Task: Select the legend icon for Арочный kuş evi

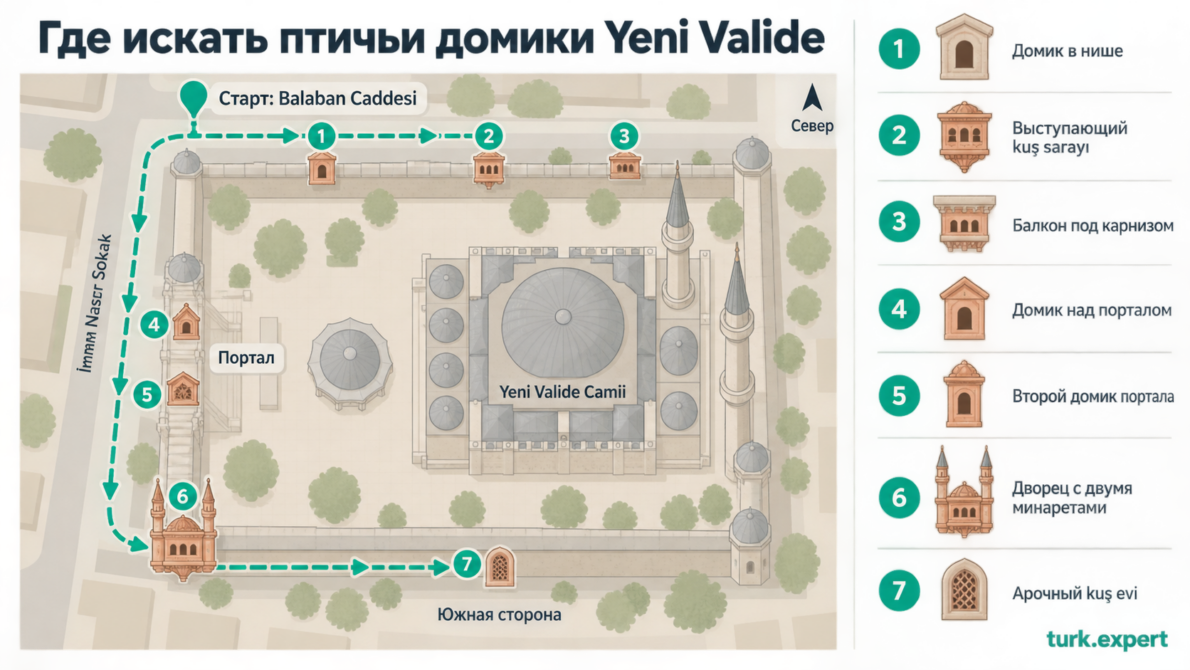Action: pyautogui.click(x=964, y=590)
